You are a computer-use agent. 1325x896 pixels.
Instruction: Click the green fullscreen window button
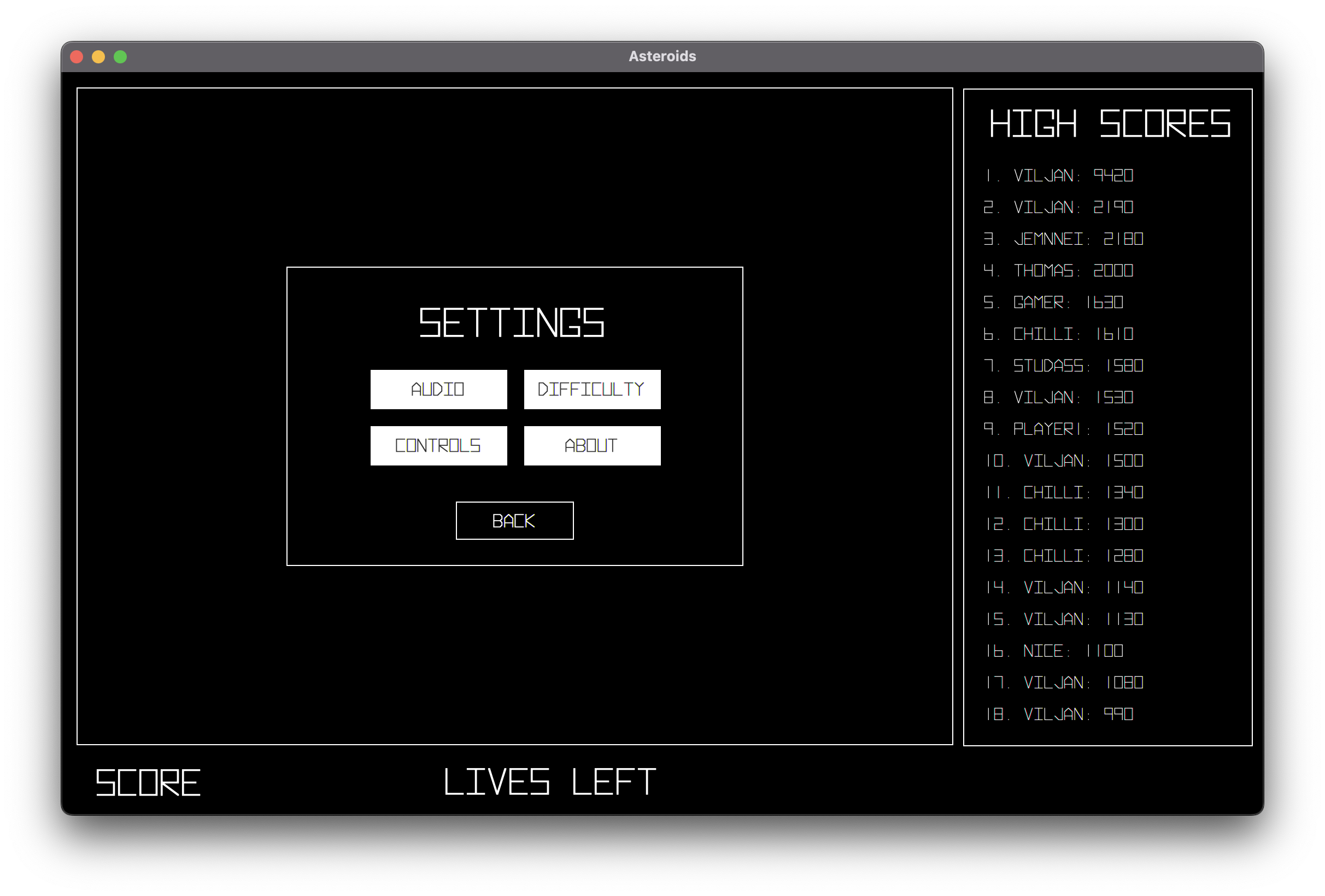coord(120,56)
